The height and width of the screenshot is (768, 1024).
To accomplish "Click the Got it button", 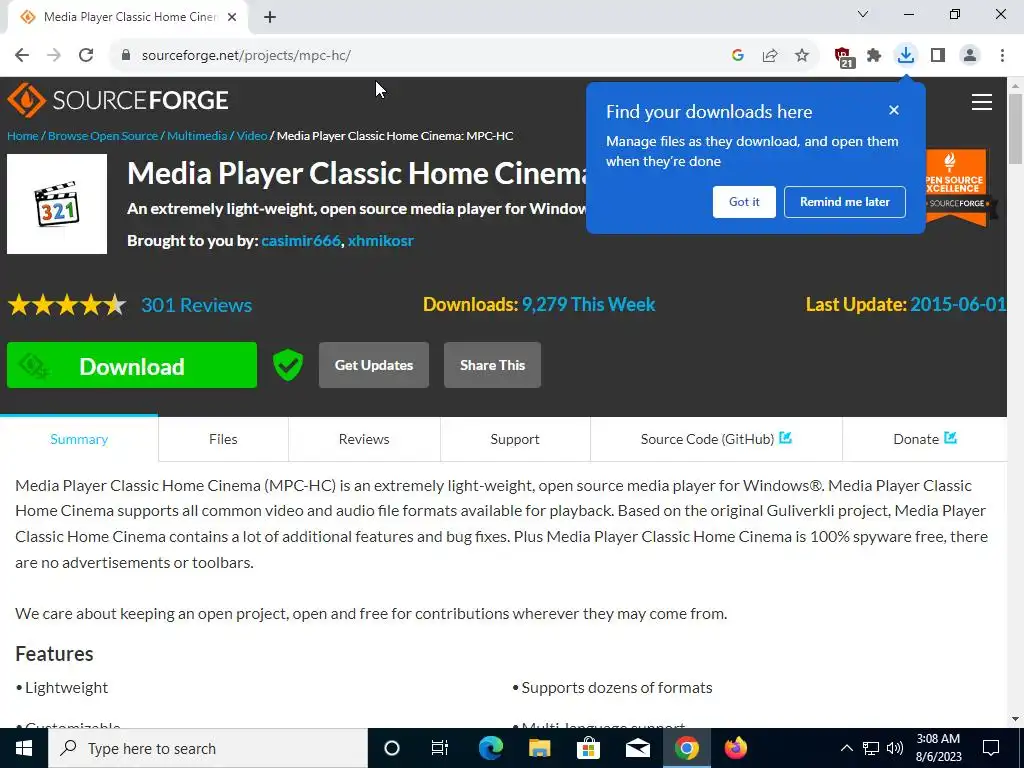I will 744,202.
